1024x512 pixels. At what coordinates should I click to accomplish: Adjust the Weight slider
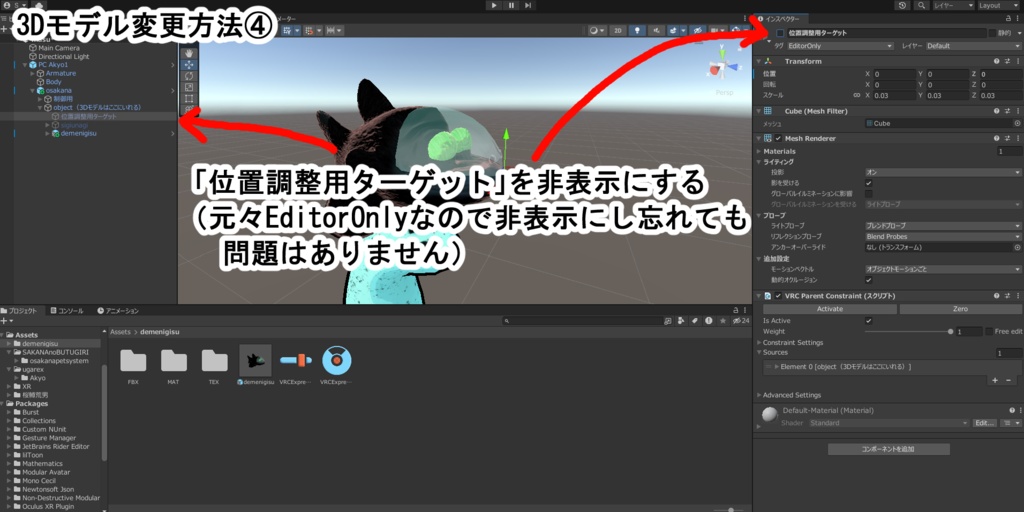point(908,332)
